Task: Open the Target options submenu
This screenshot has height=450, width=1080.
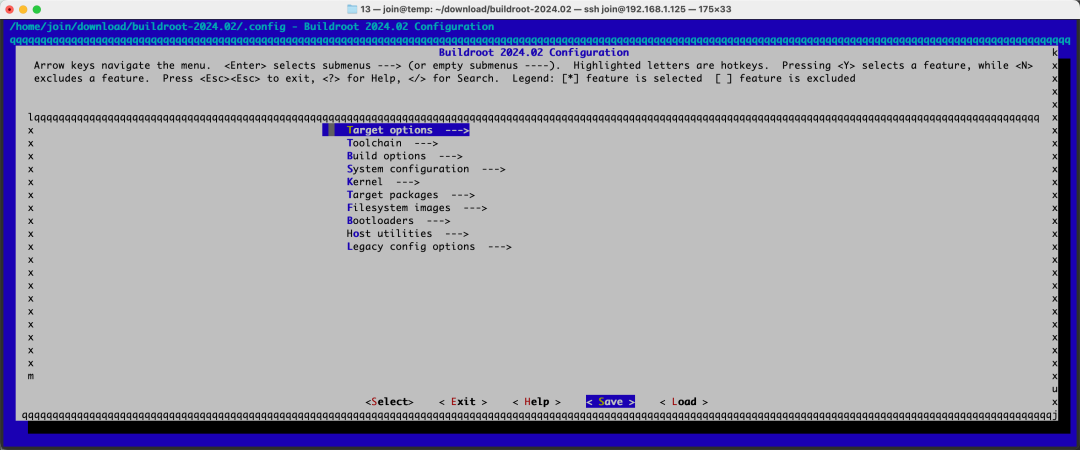Action: (x=396, y=130)
